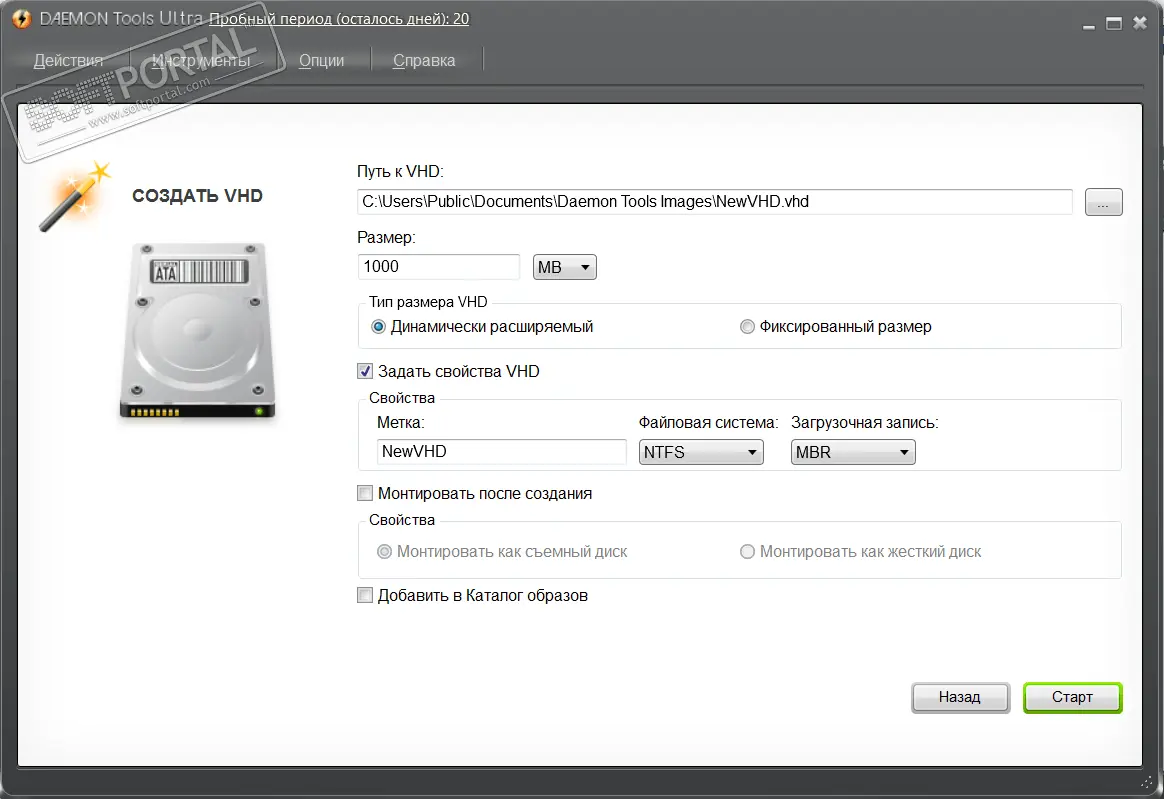Expand the MB size unit dropdown
Screen dimensions: 1164x799
coord(565,267)
